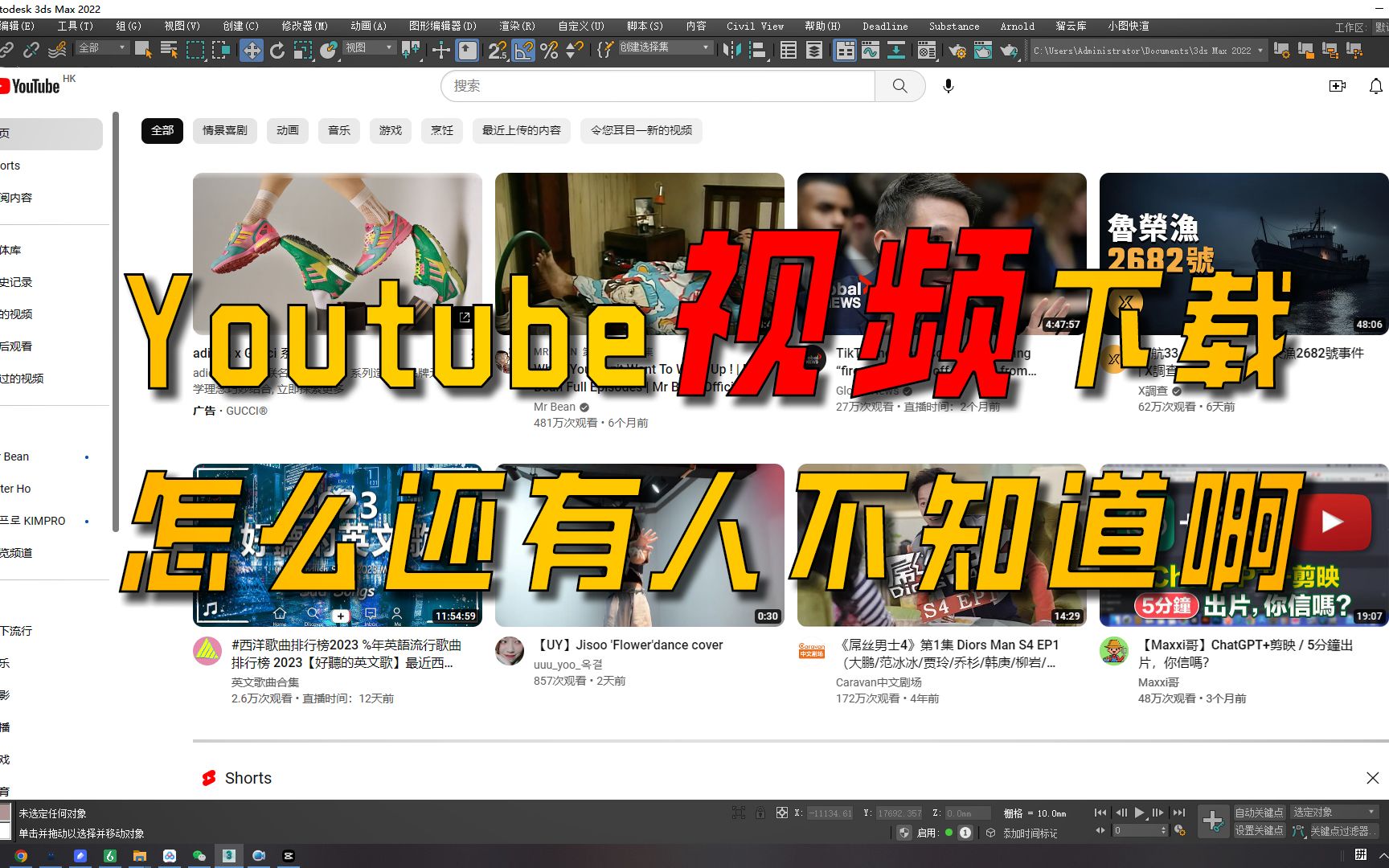Toggle Percent Snap icon
1389x868 pixels.
click(549, 50)
